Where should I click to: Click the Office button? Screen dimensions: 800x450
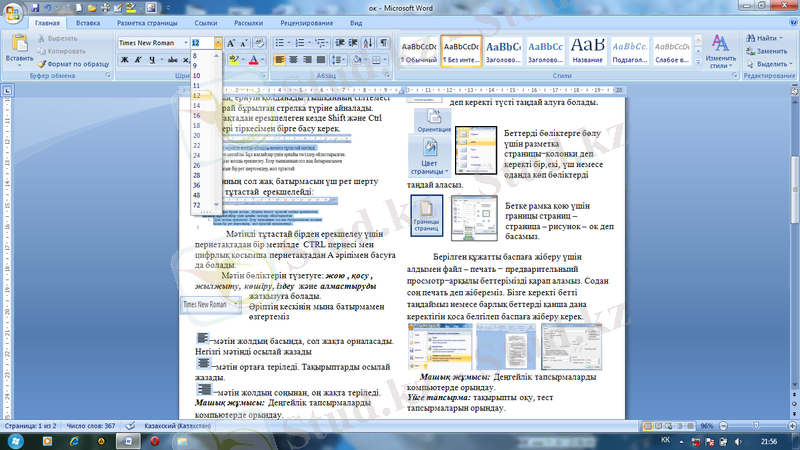coord(13,13)
